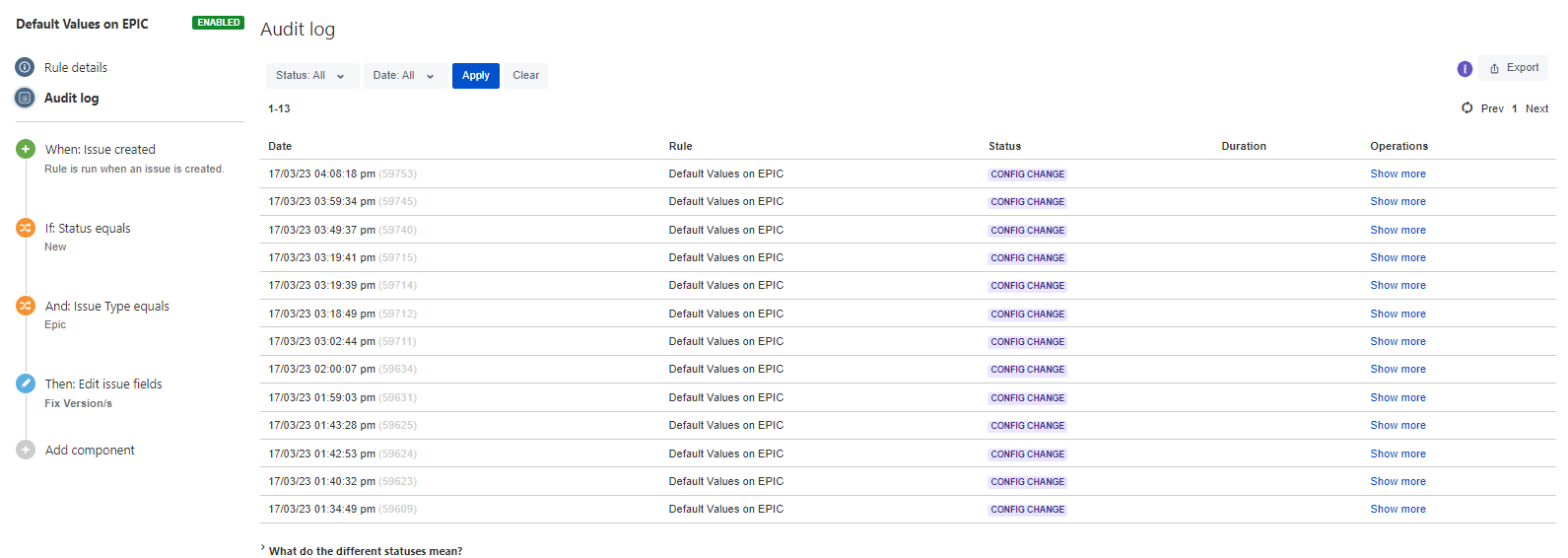Export the audit log
Viewport: 1568px width, 558px height.
tap(1514, 68)
